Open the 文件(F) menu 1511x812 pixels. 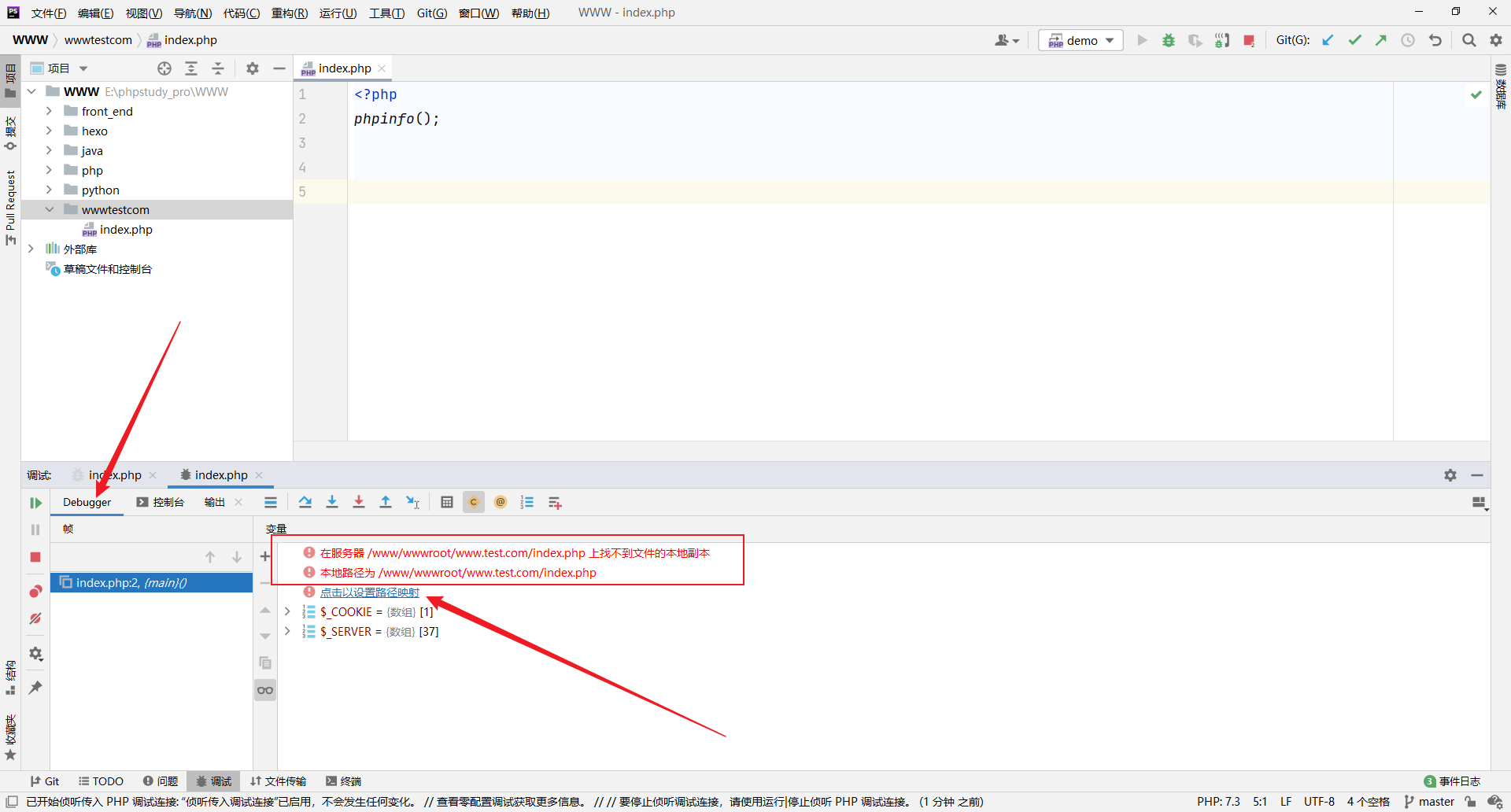coord(49,13)
